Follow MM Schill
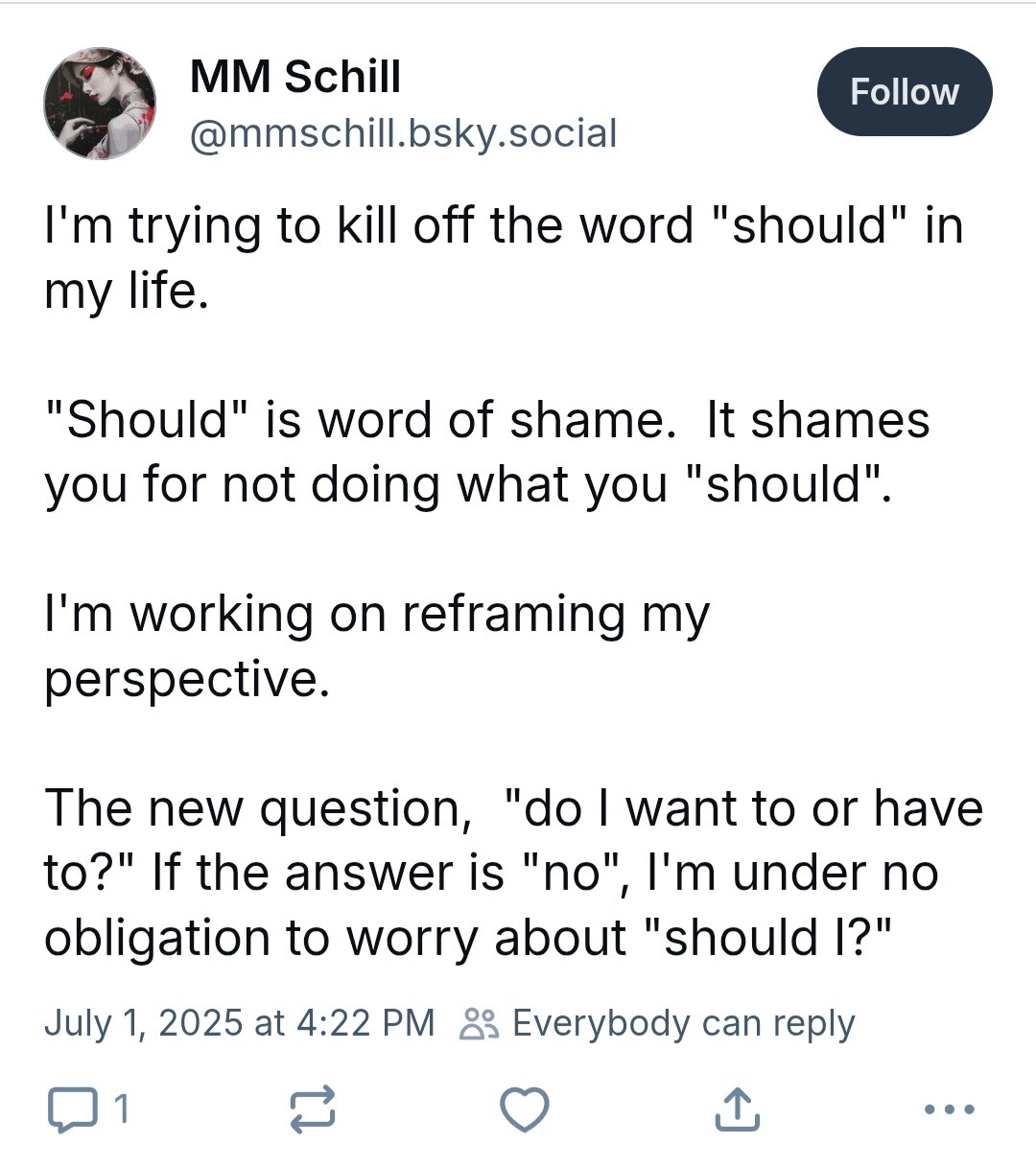Viewport: 1036px width, 1168px height. [x=905, y=92]
